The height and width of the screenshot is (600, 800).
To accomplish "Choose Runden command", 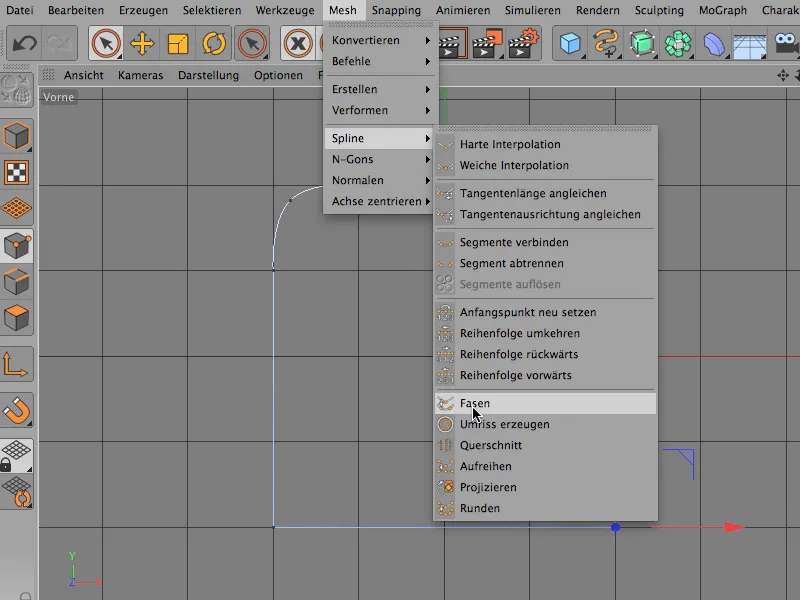I will pyautogui.click(x=545, y=508).
